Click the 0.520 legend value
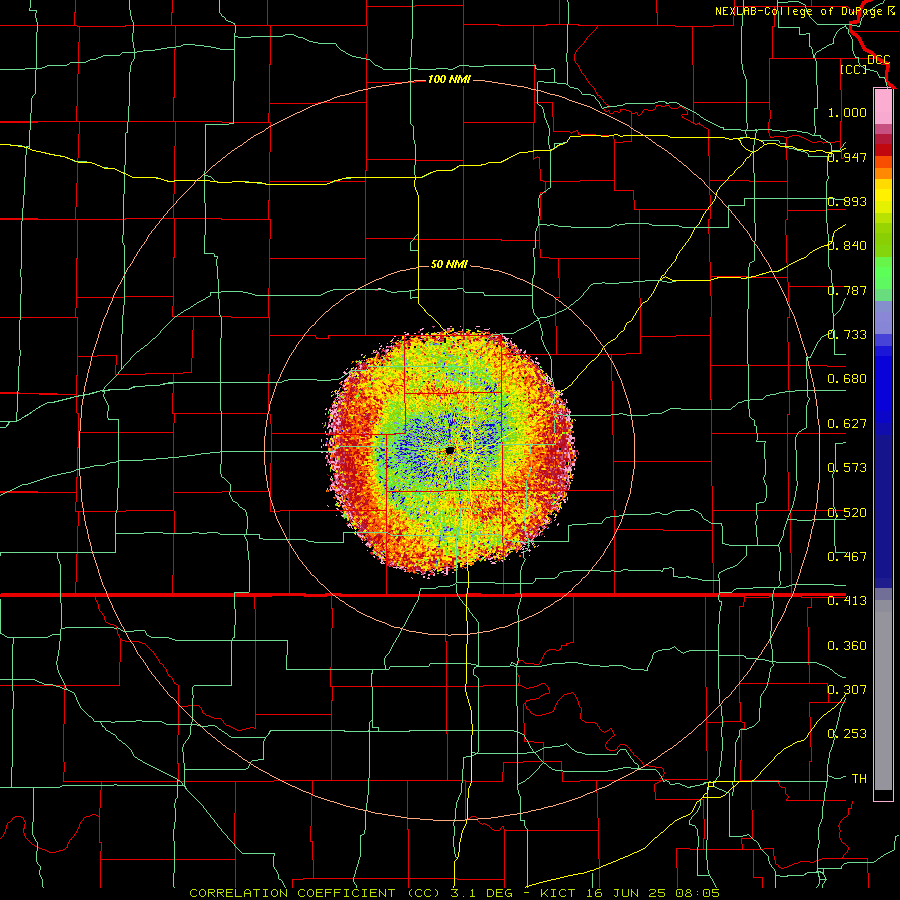This screenshot has height=900, width=900. point(847,513)
